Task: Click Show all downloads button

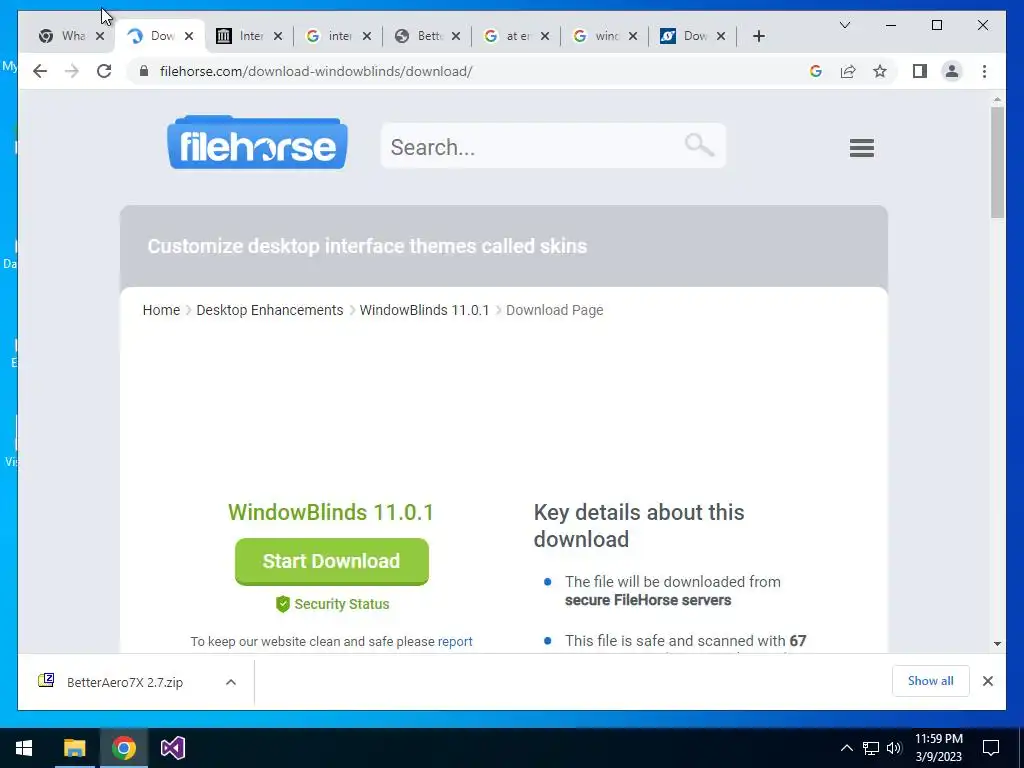Action: [931, 680]
